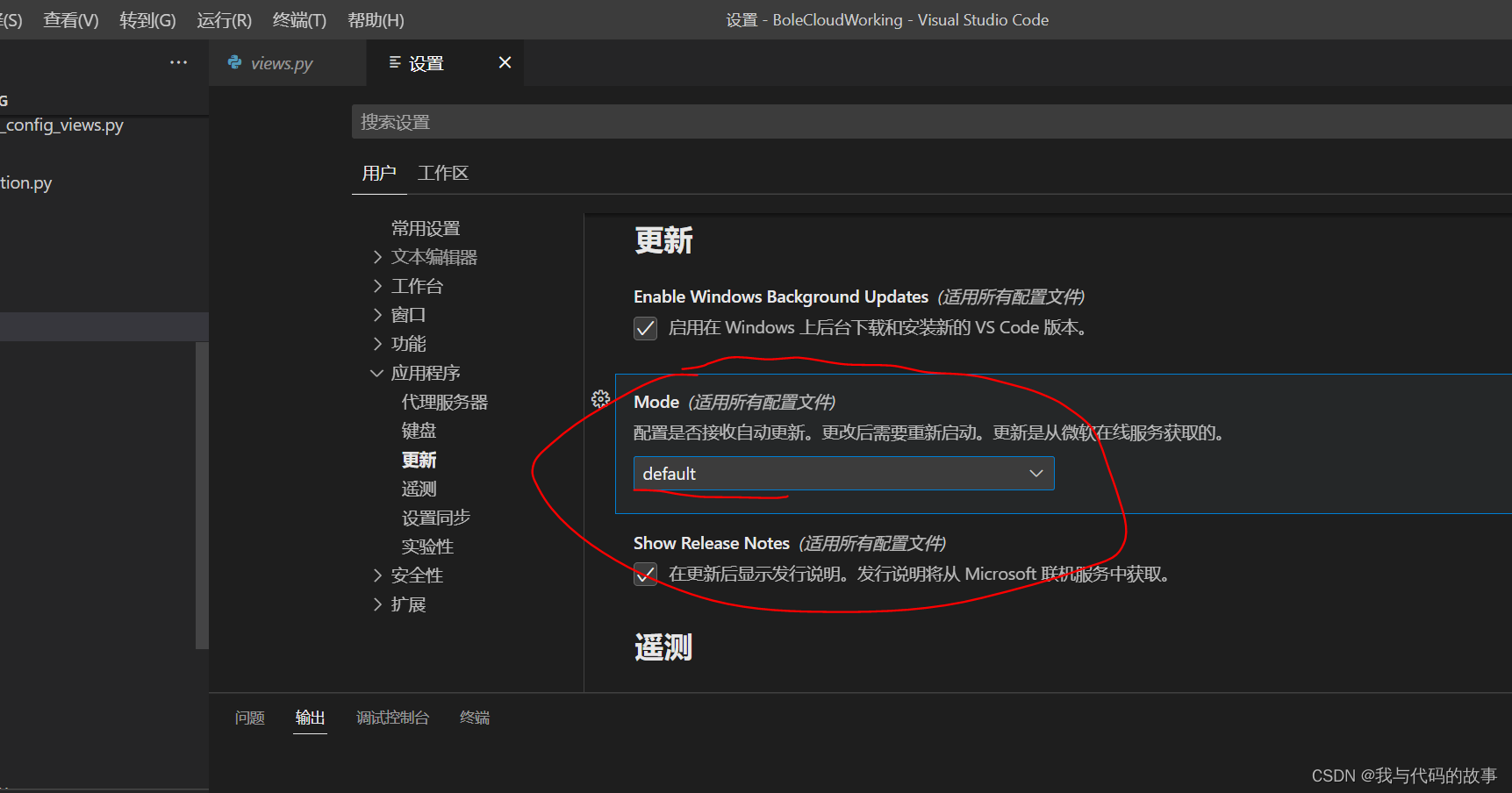Select the 工作区 settings scope tab
Viewport: 1512px width, 793px height.
[443, 173]
